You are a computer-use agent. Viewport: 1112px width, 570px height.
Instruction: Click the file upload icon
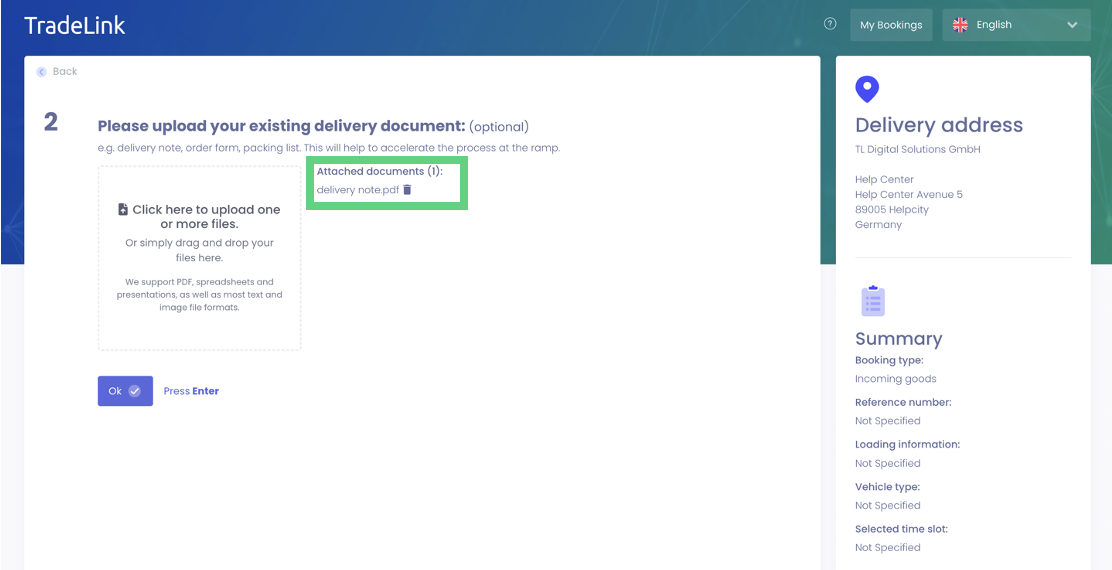(x=123, y=210)
